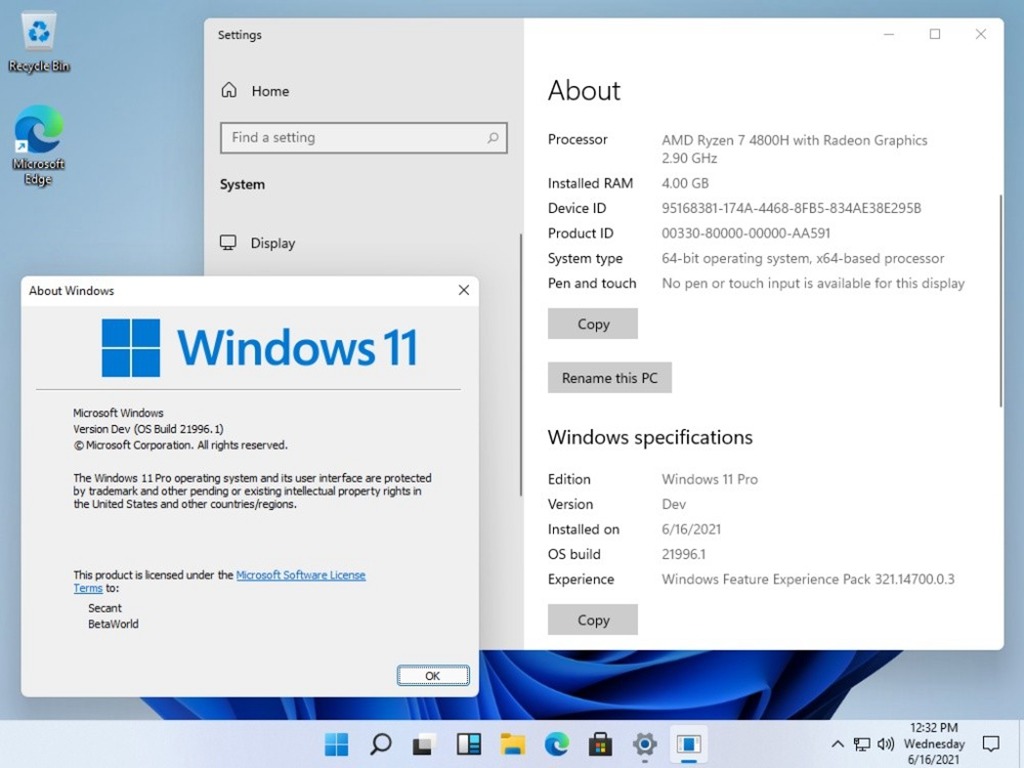This screenshot has width=1024, height=768.
Task: Click Rename this PC button
Action: [609, 377]
